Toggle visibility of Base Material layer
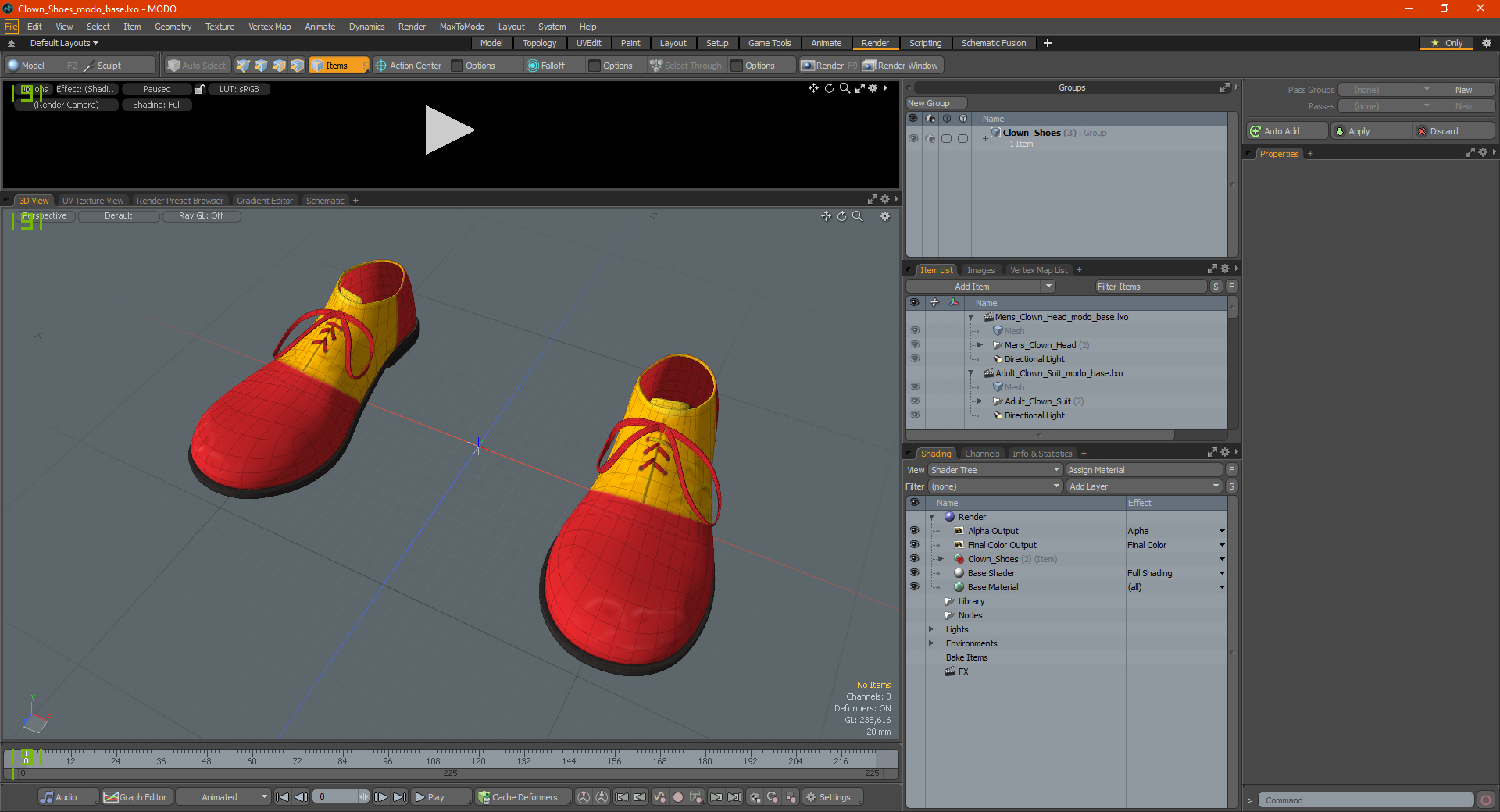The image size is (1500, 812). (x=914, y=586)
